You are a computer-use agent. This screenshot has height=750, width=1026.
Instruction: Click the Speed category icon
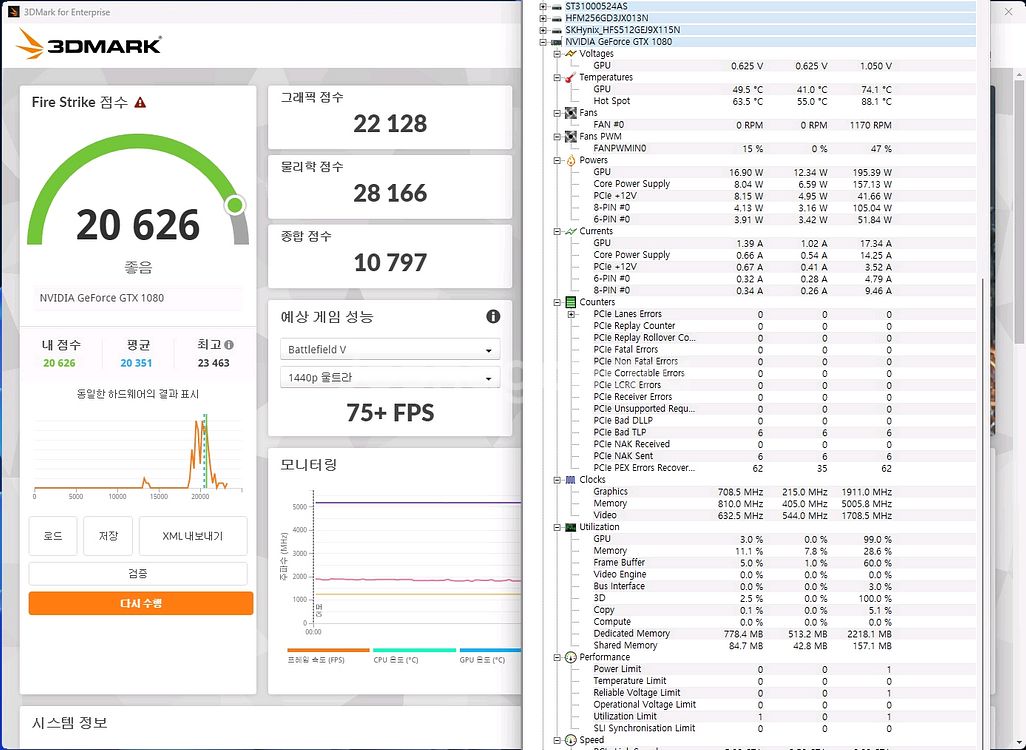point(571,740)
